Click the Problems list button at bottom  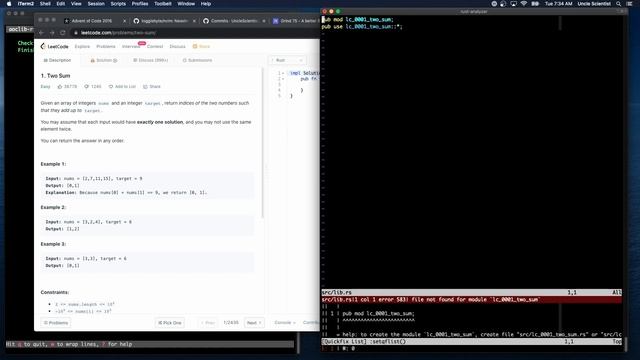pos(56,323)
